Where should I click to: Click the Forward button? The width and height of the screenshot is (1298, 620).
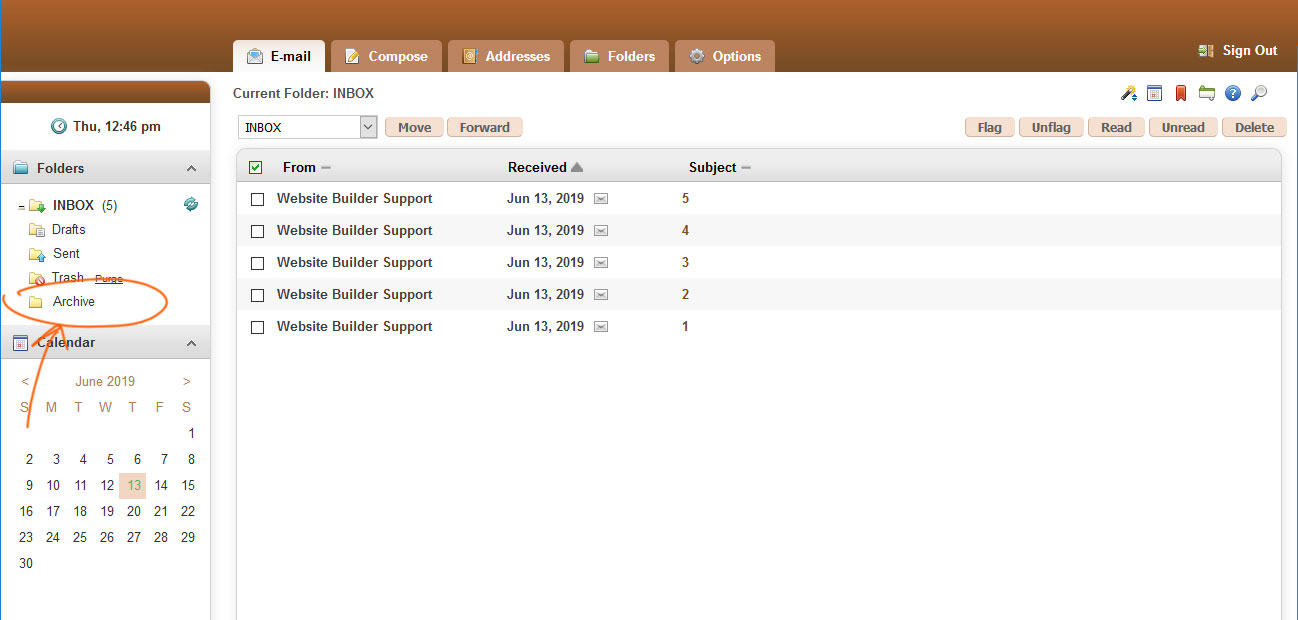point(485,127)
